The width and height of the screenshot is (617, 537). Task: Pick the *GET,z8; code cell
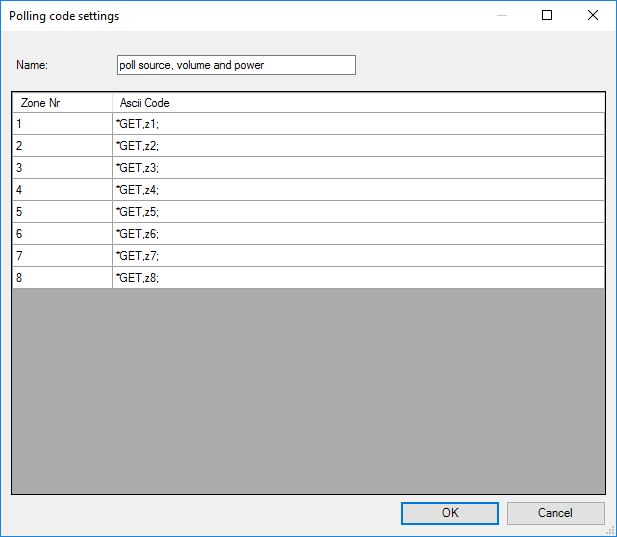[x=358, y=278]
